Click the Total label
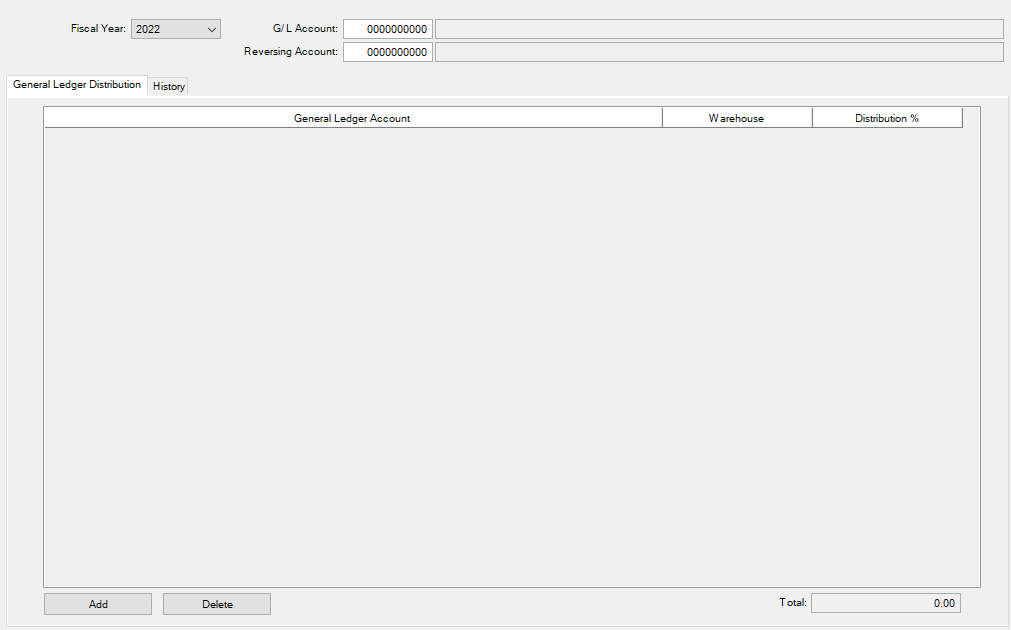The height and width of the screenshot is (630, 1011). pos(792,603)
